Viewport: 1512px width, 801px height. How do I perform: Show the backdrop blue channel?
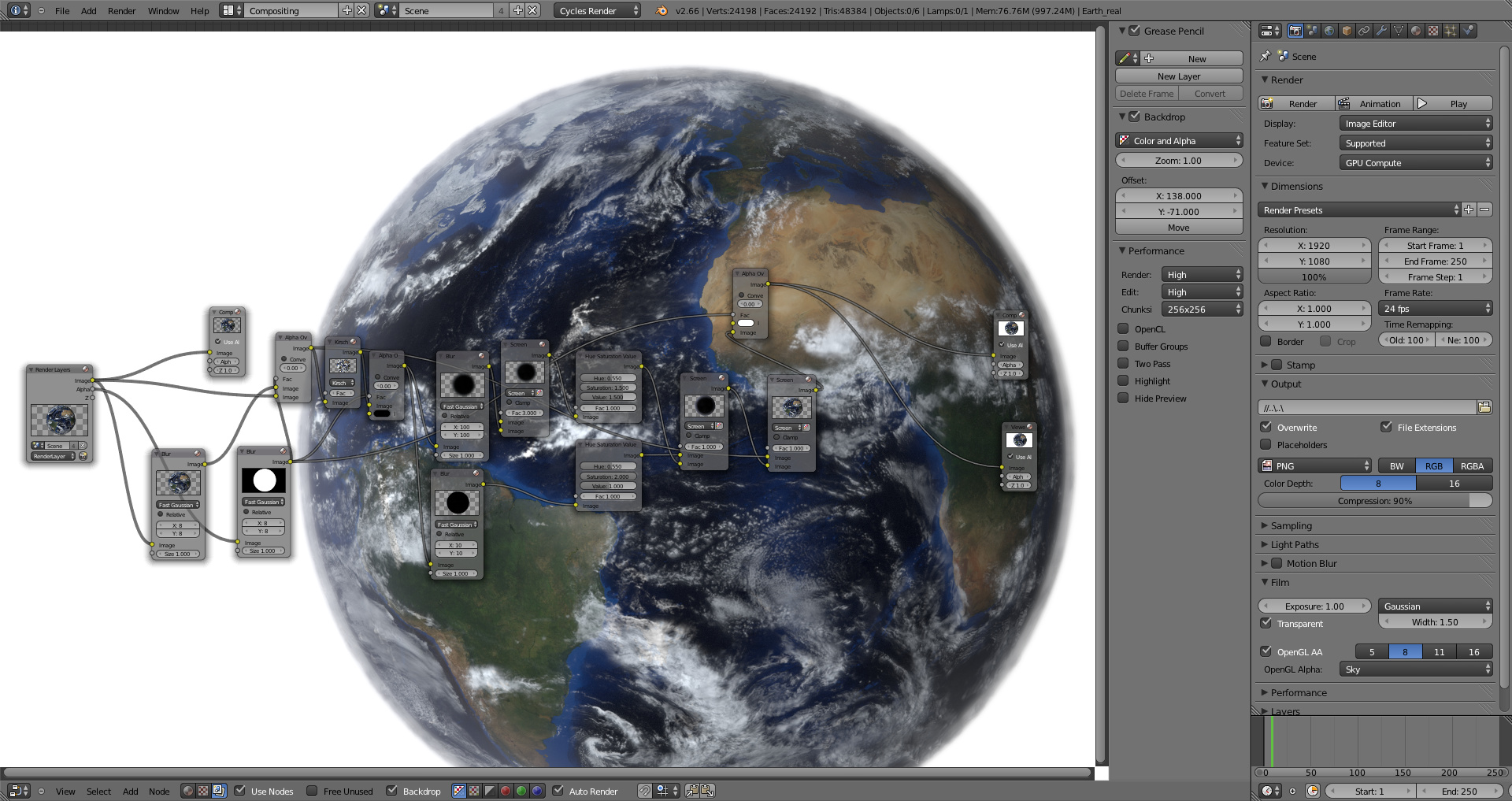537,791
